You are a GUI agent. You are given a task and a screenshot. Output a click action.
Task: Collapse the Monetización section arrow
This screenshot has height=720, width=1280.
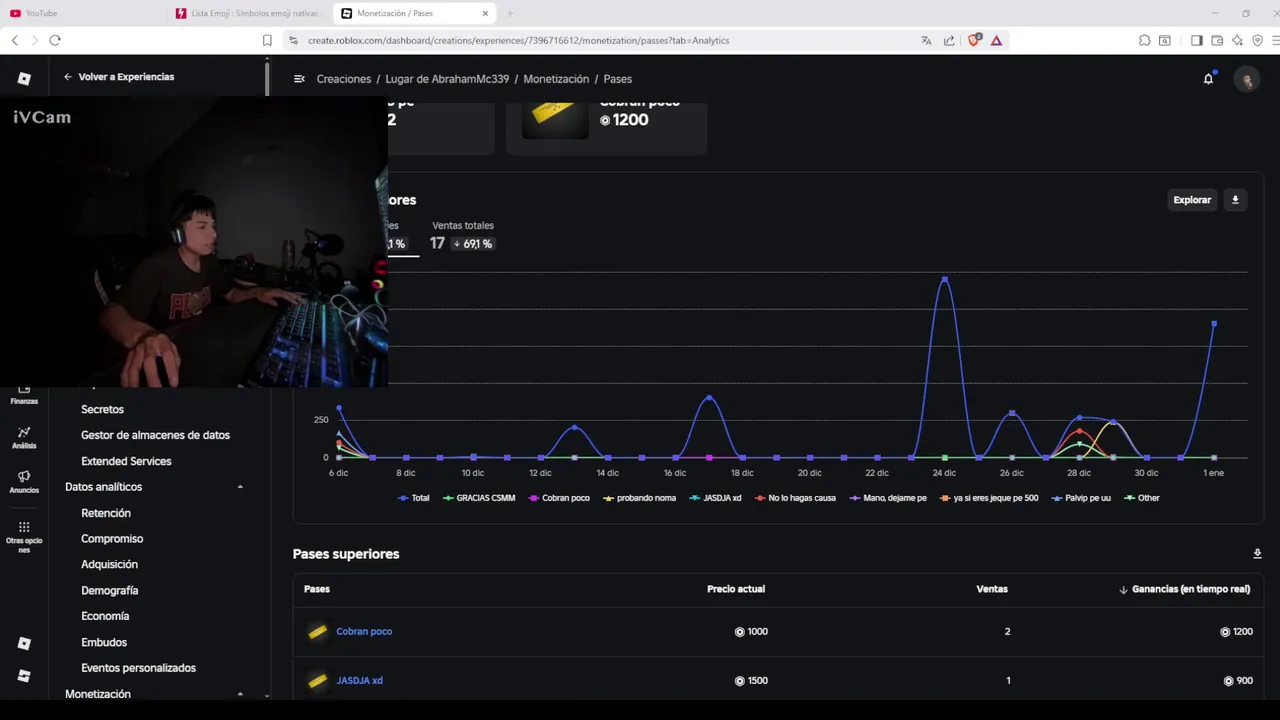240,694
